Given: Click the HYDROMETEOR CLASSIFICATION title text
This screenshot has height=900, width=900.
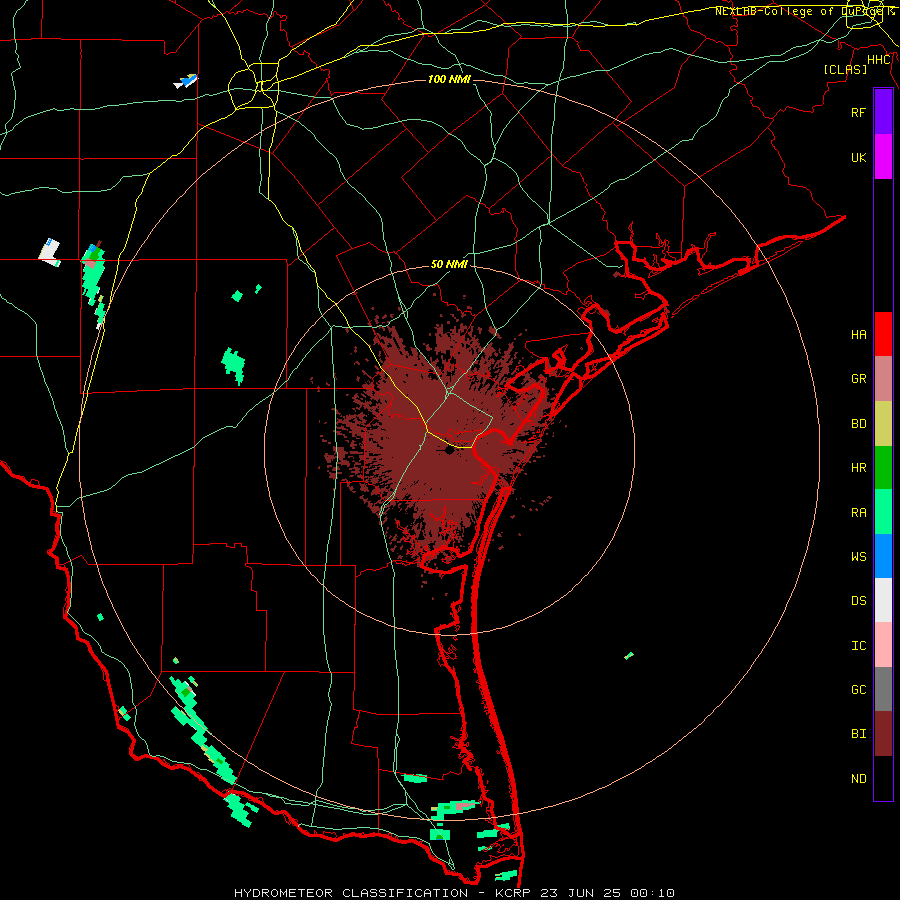Looking at the screenshot, I should pos(351,893).
